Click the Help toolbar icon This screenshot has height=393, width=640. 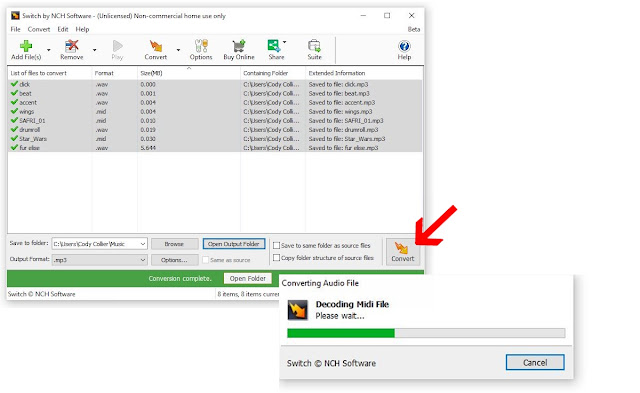(x=404, y=46)
